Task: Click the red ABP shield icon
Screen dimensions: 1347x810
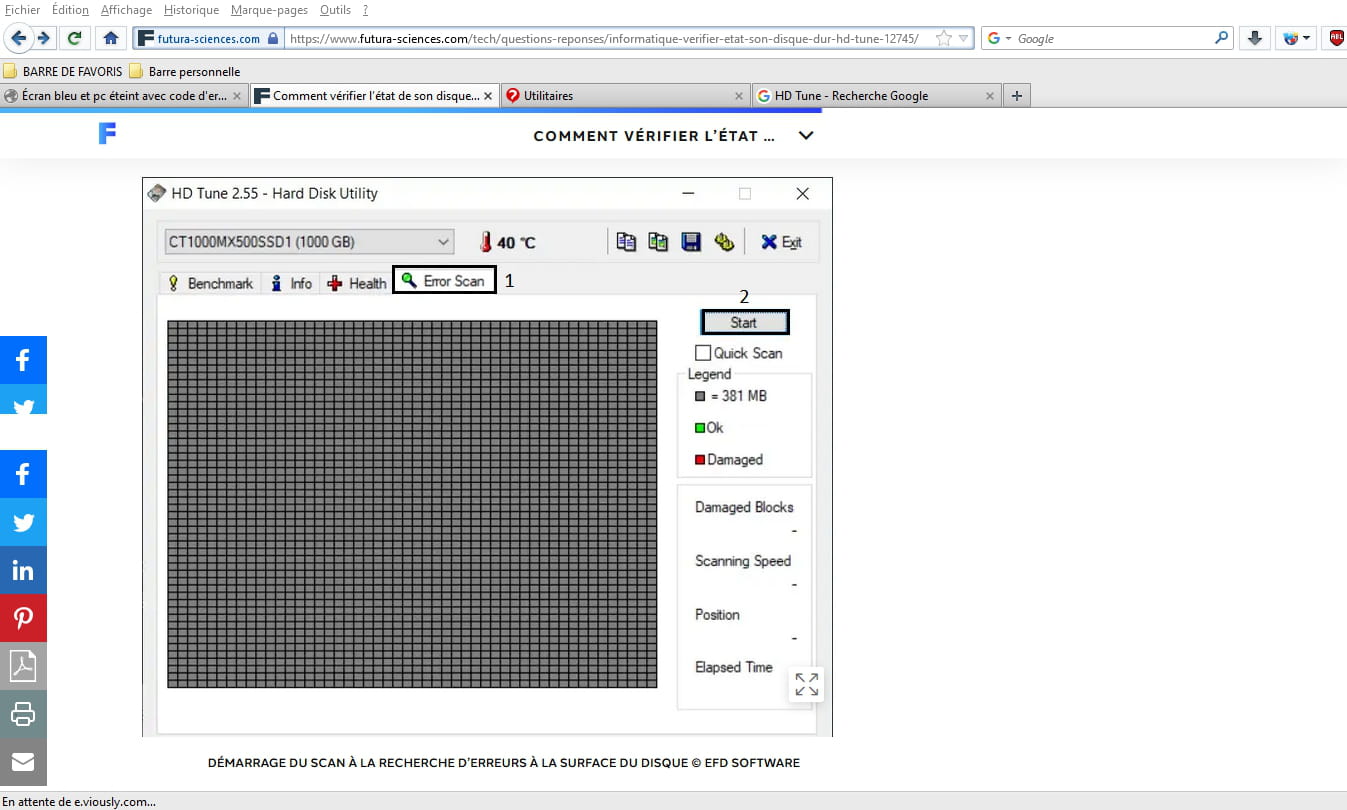Action: pos(1336,38)
